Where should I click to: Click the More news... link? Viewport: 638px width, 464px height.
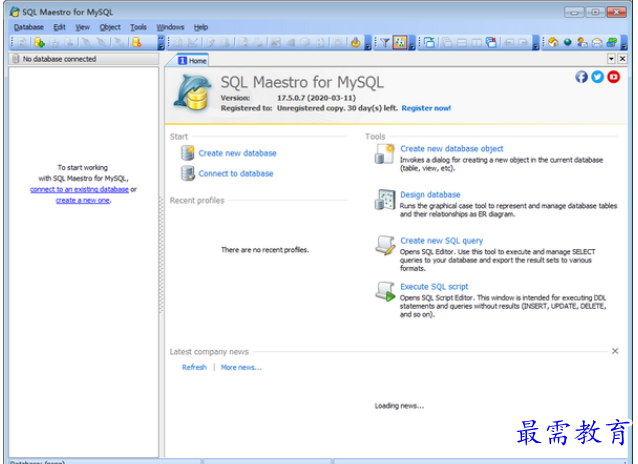click(241, 367)
